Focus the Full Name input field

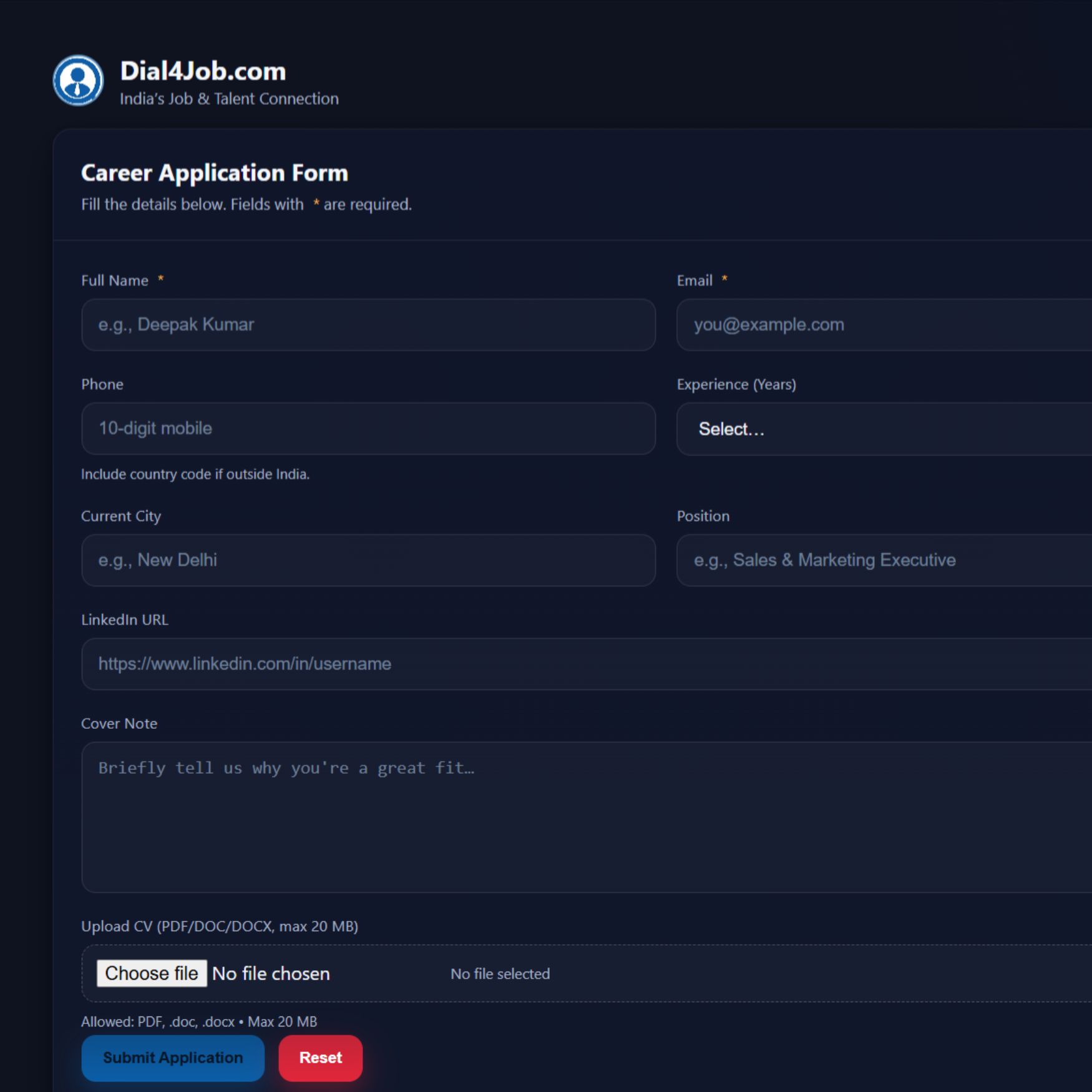point(368,324)
